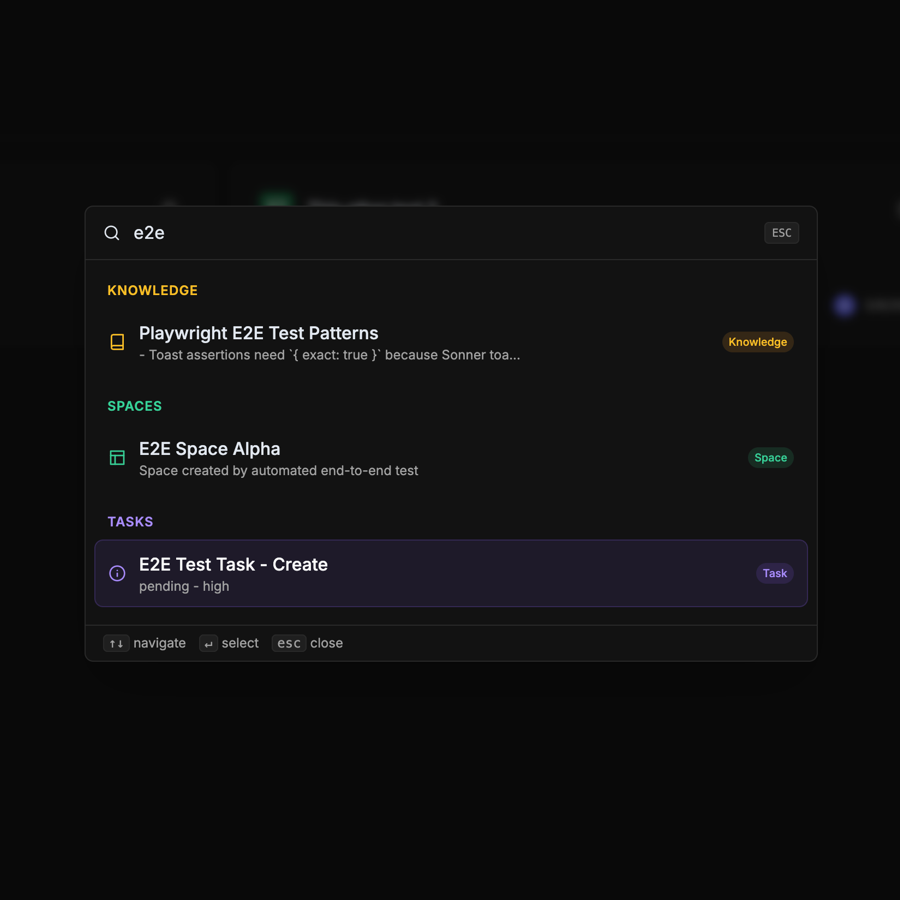Click the up-down arrows navigate key hint
This screenshot has height=900, width=900.
click(116, 643)
